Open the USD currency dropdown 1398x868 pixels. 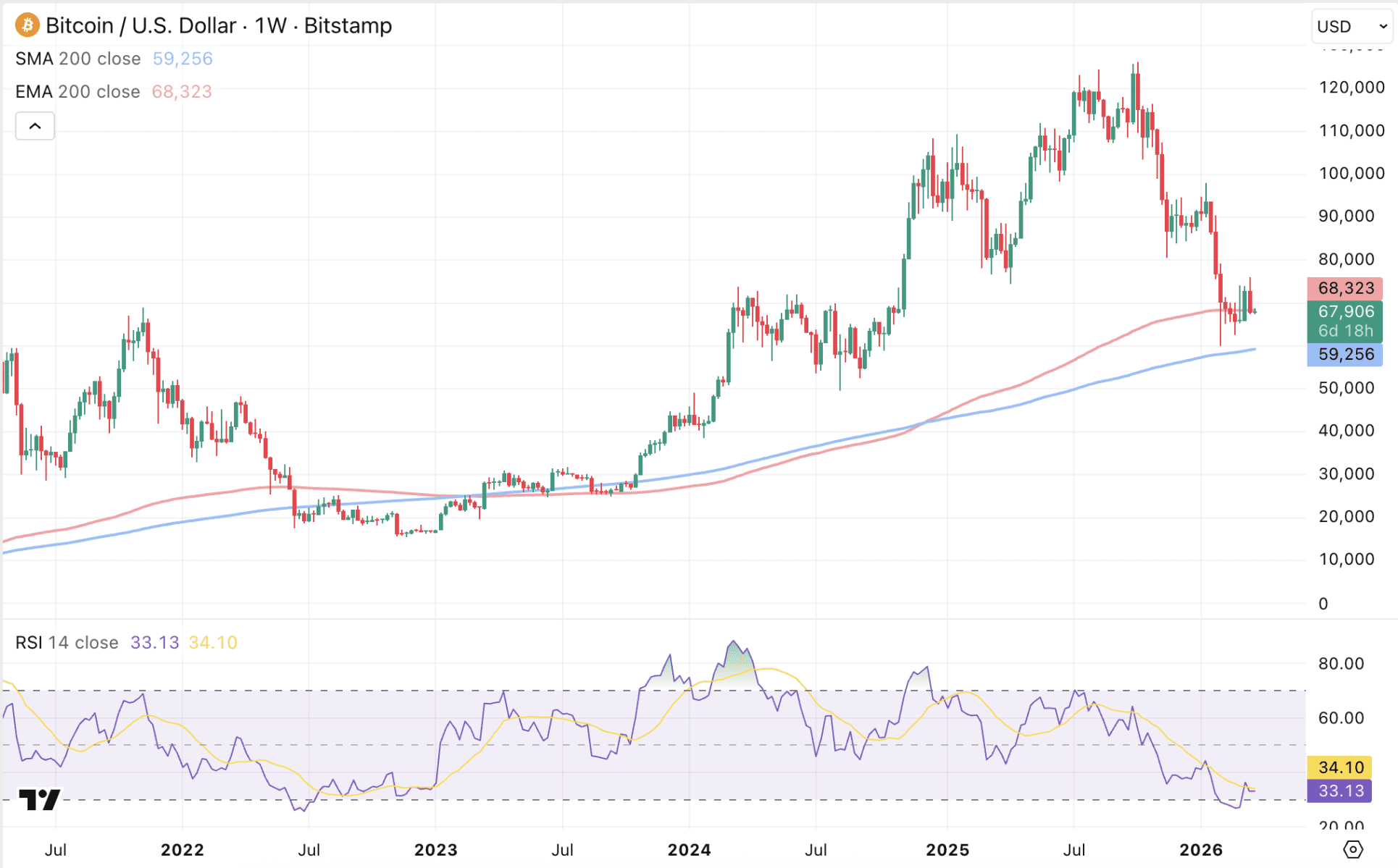[1351, 27]
